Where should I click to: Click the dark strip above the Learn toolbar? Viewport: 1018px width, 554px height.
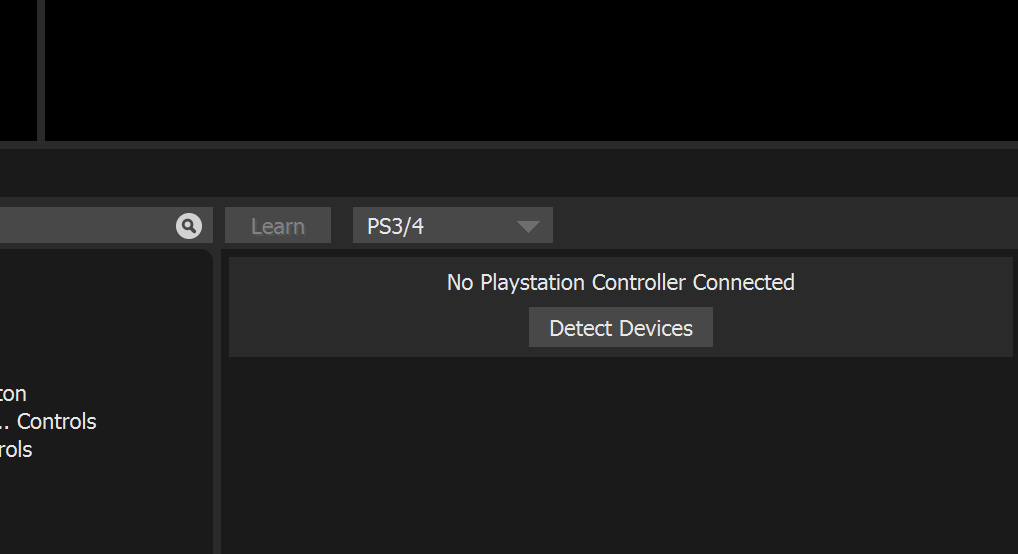[509, 173]
